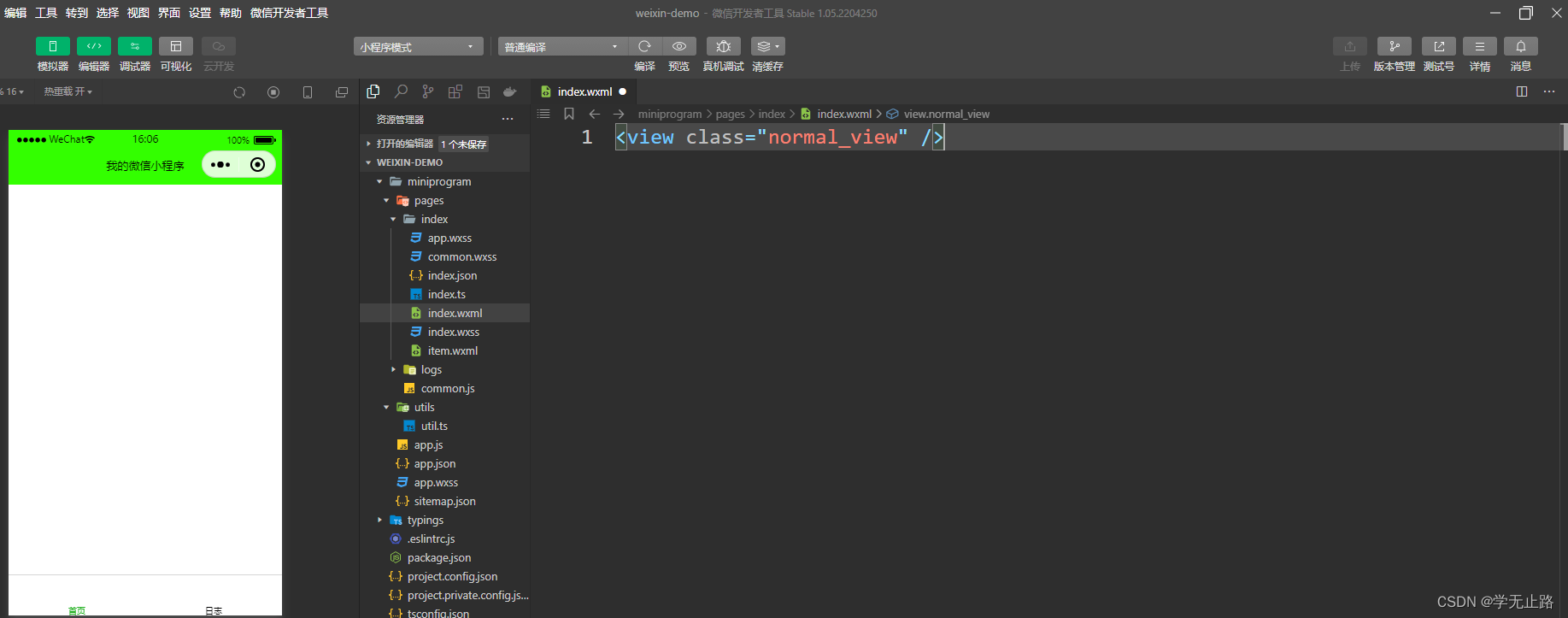Toggle the 调试器 debugger panel button

[x=135, y=46]
